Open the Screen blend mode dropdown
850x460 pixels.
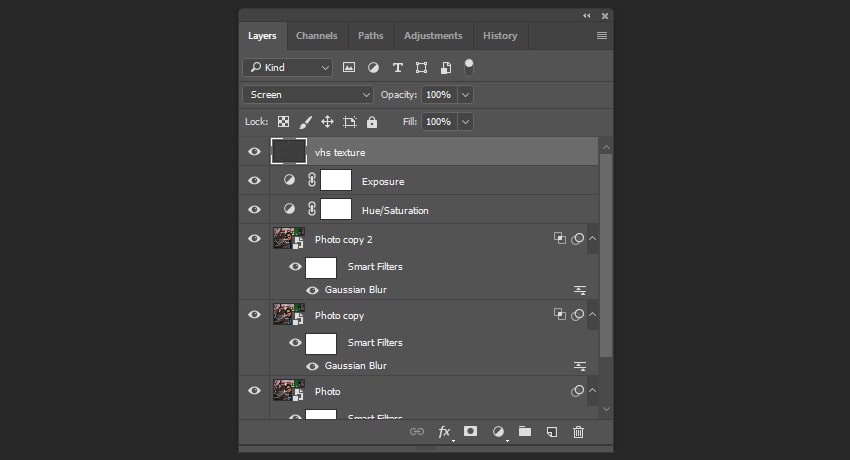point(308,95)
